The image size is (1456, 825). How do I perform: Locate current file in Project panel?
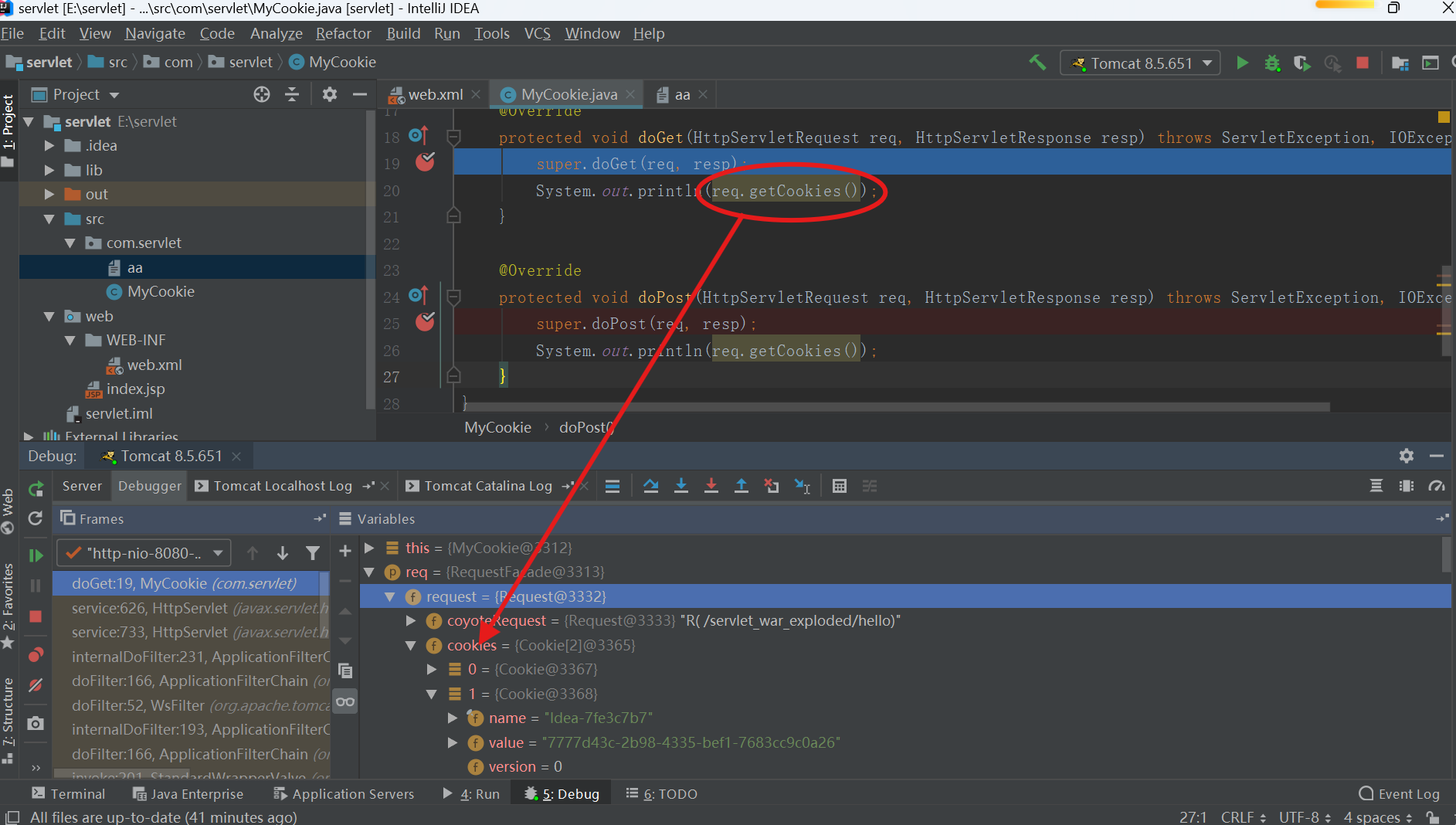tap(262, 94)
